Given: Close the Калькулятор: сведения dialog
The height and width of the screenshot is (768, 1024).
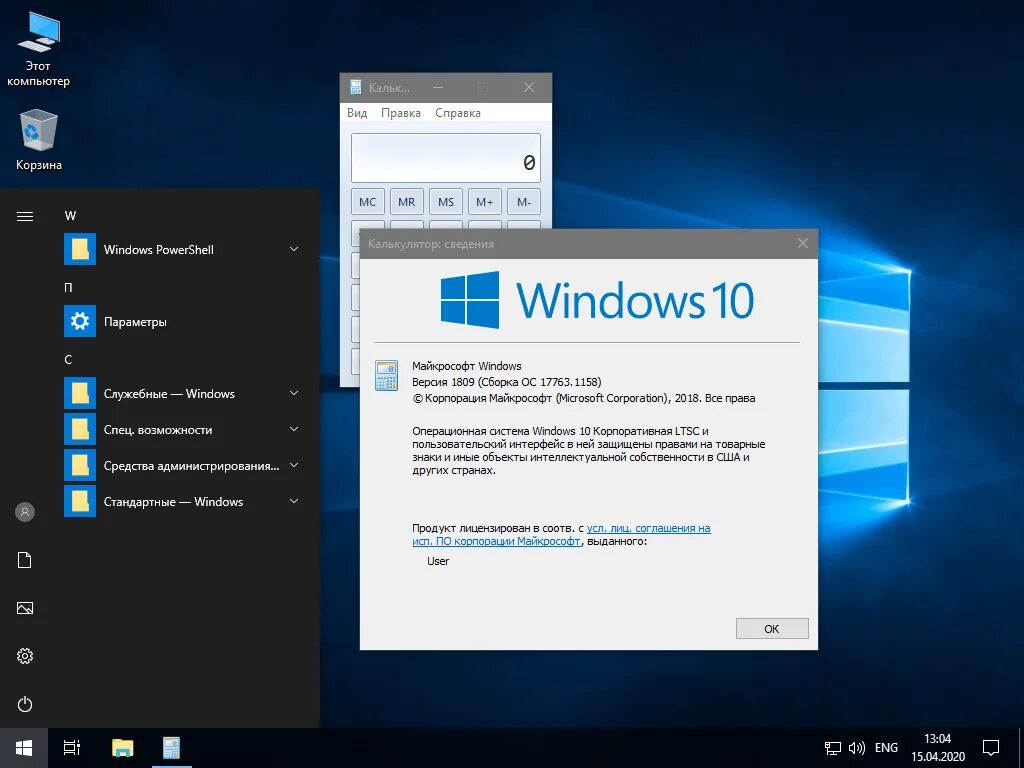Looking at the screenshot, I should click(803, 244).
